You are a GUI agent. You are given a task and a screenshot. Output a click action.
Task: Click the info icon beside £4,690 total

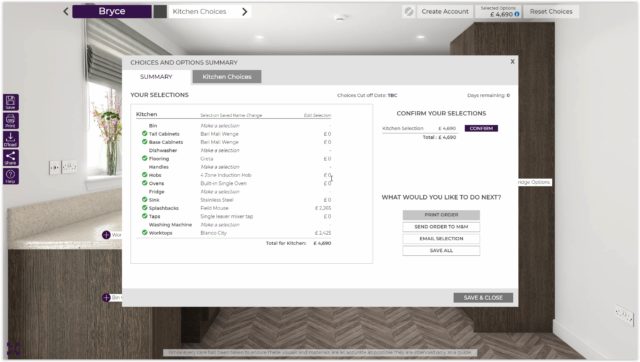click(517, 14)
